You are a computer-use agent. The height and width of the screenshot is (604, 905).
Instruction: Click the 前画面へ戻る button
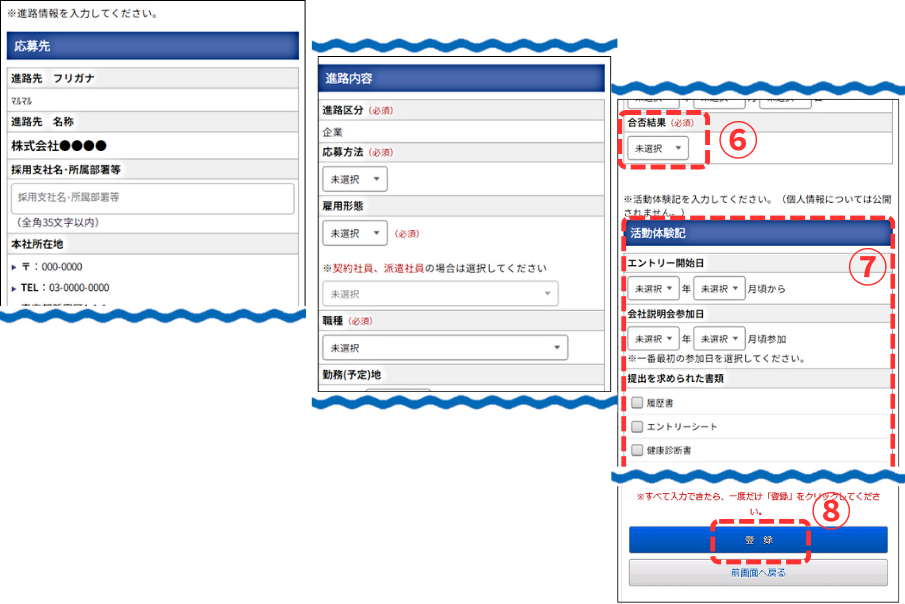pyautogui.click(x=757, y=572)
